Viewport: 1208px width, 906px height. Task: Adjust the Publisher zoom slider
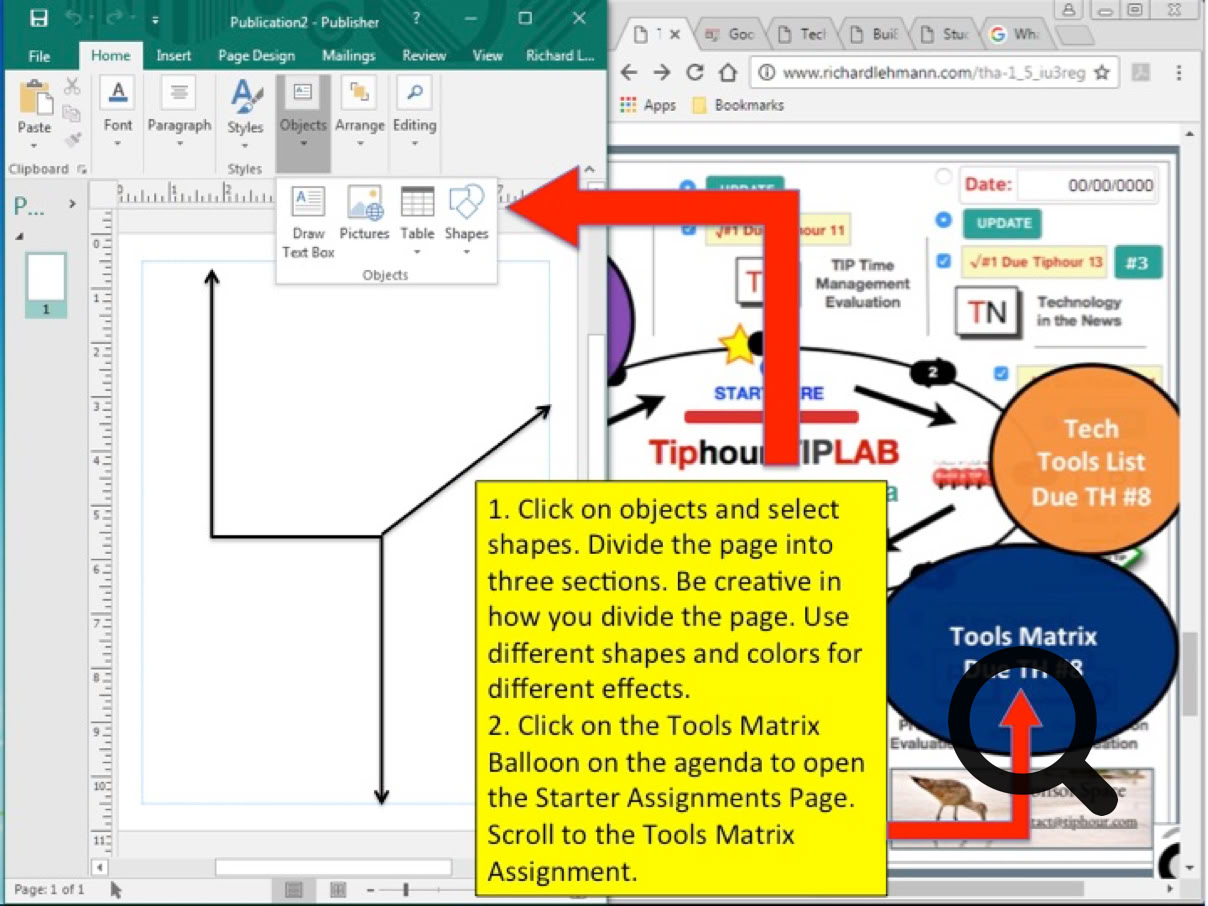406,889
